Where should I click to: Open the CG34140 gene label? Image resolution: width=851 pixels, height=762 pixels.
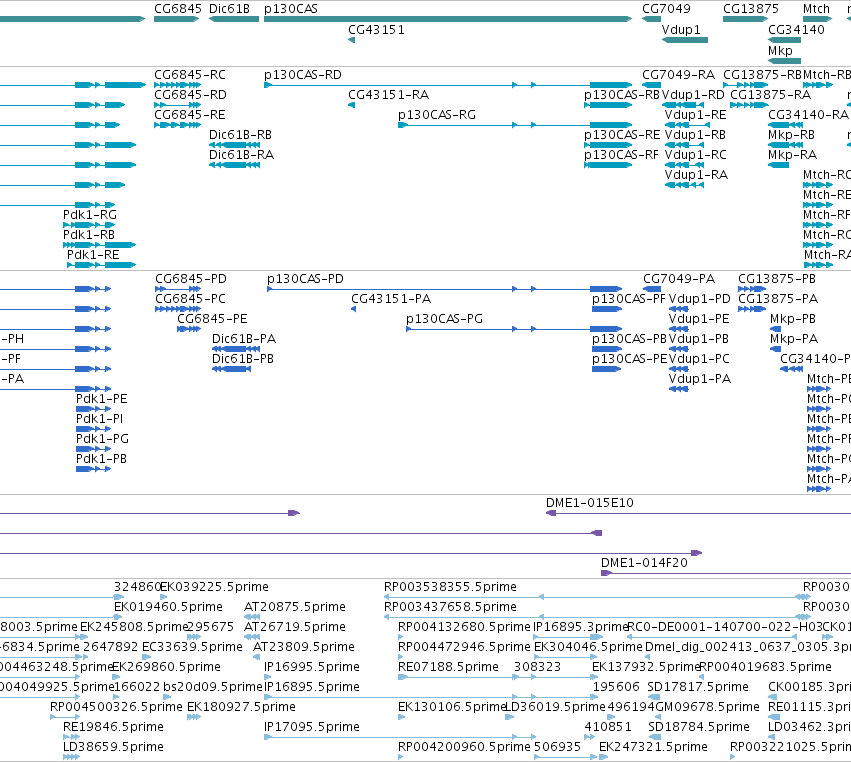(796, 29)
